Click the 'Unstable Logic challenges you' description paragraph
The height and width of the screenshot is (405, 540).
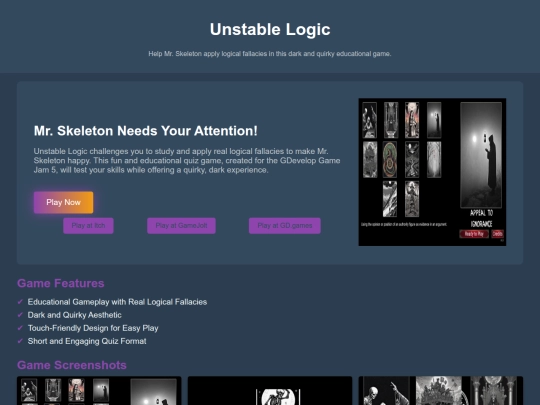click(187, 160)
